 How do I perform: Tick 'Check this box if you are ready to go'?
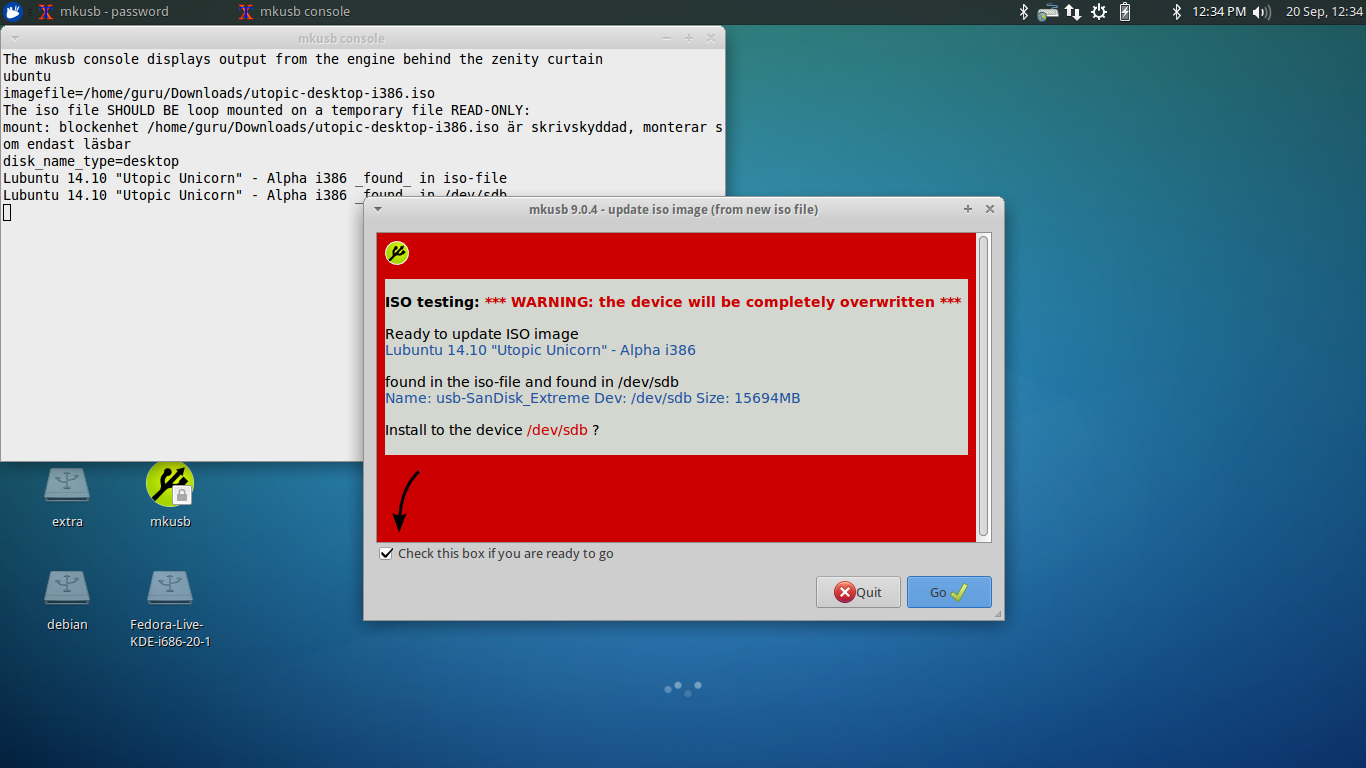tap(386, 553)
